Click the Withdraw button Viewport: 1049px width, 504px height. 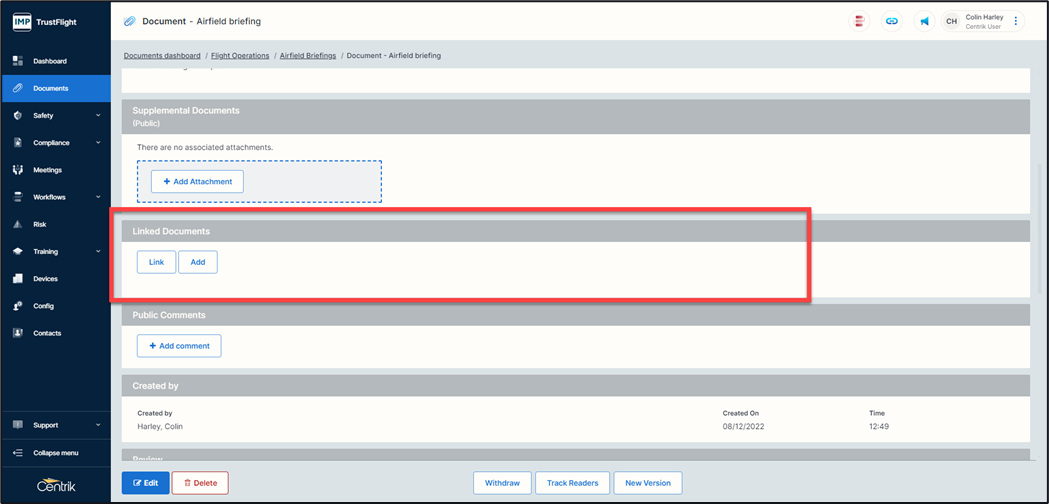coord(502,483)
